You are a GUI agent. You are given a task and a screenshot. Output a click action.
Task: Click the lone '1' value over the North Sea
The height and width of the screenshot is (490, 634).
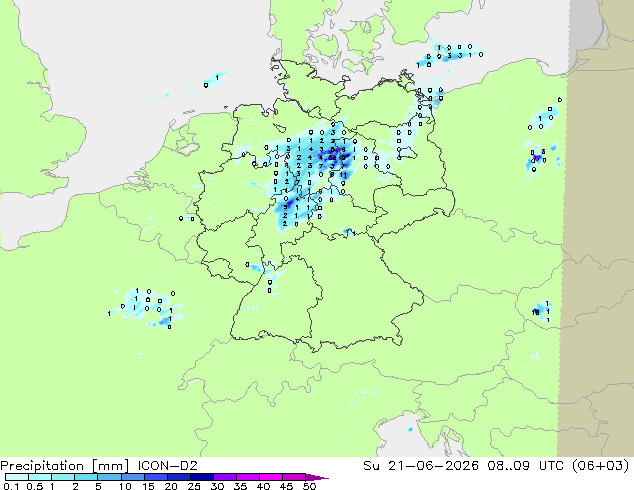pyautogui.click(x=217, y=77)
